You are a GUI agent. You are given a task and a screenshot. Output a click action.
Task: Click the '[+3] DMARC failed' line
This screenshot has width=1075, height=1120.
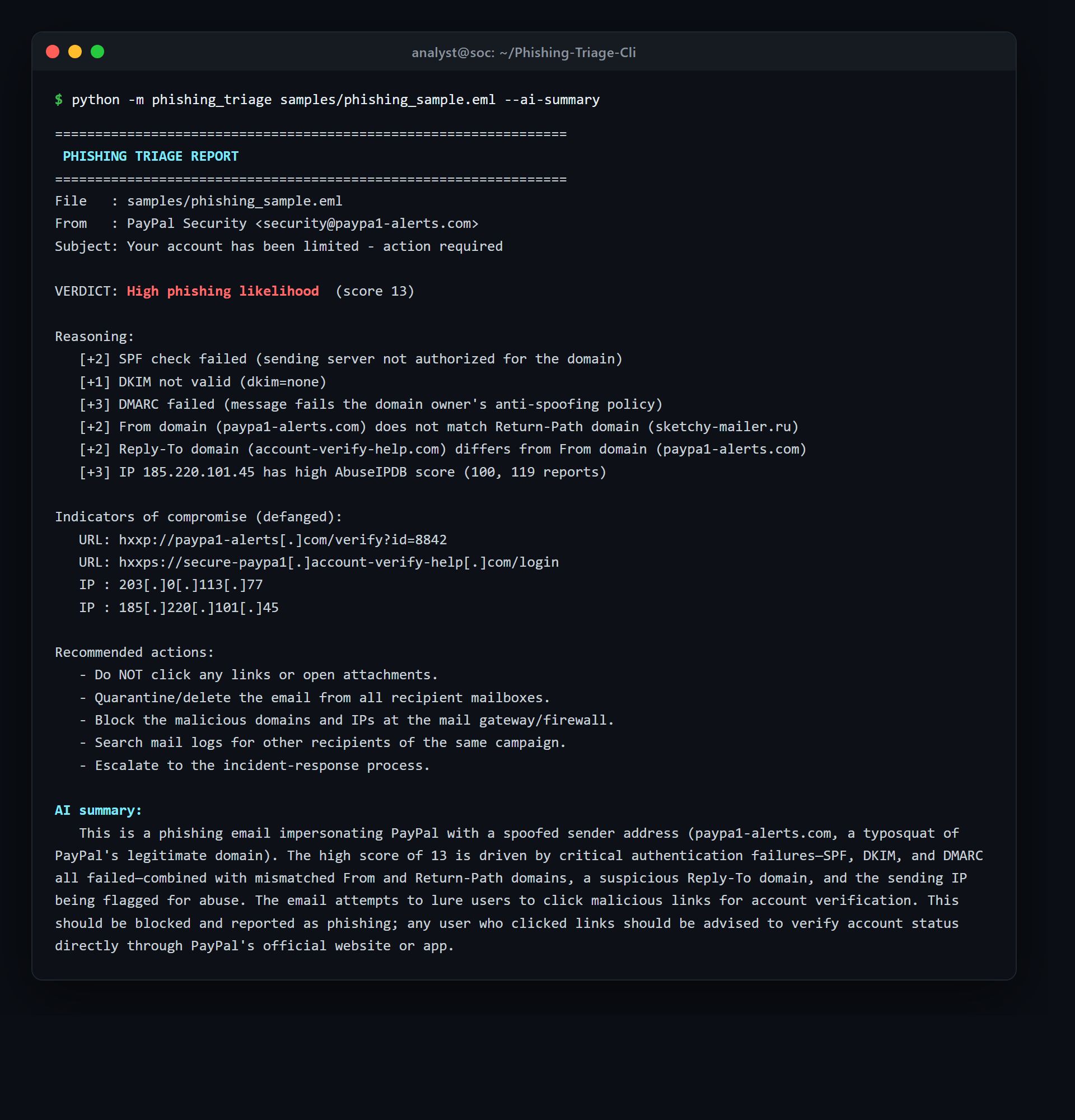(x=371, y=404)
